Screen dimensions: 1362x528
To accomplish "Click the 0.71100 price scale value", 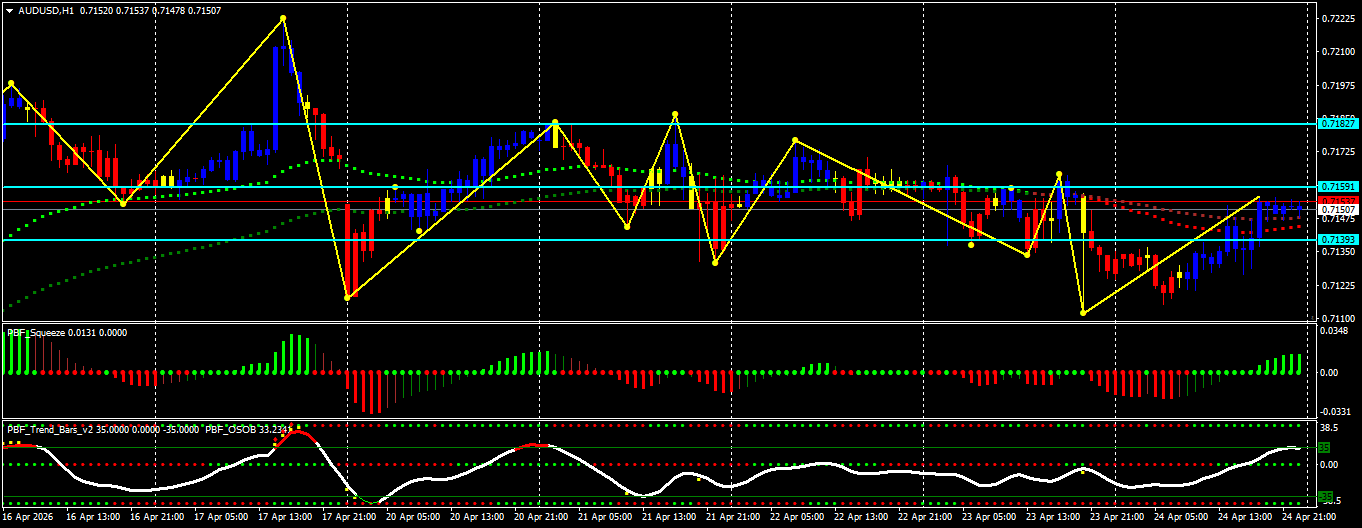I will (x=1338, y=318).
